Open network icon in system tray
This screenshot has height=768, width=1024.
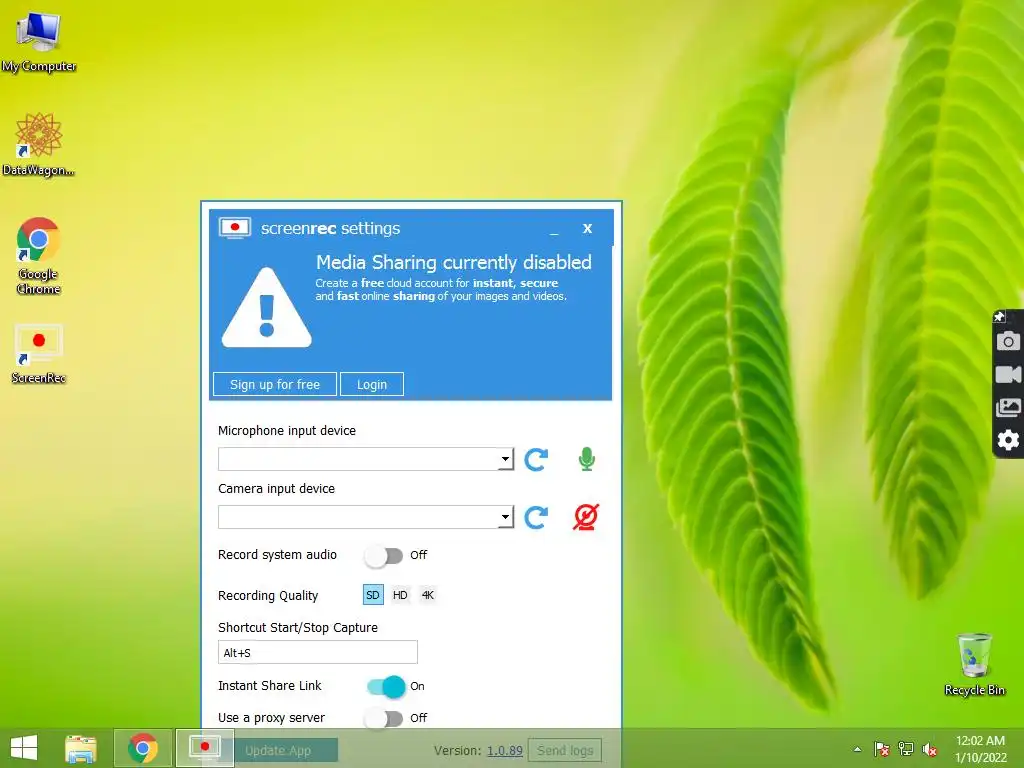pos(906,749)
